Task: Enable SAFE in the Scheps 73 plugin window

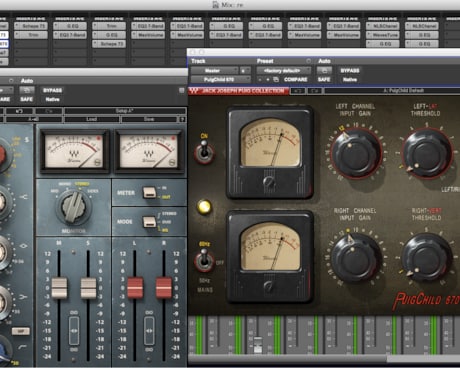Action: 26,99
